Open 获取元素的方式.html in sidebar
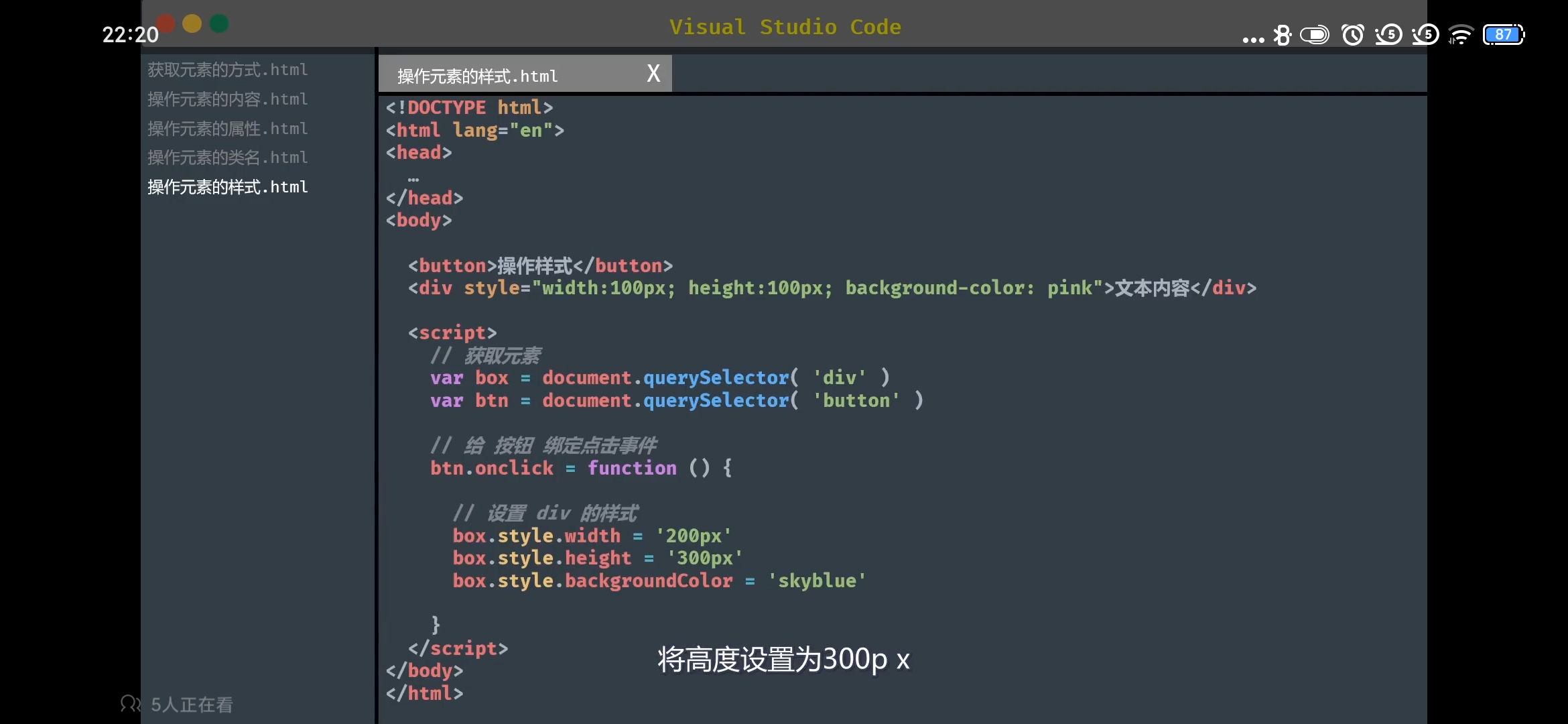 [x=228, y=70]
